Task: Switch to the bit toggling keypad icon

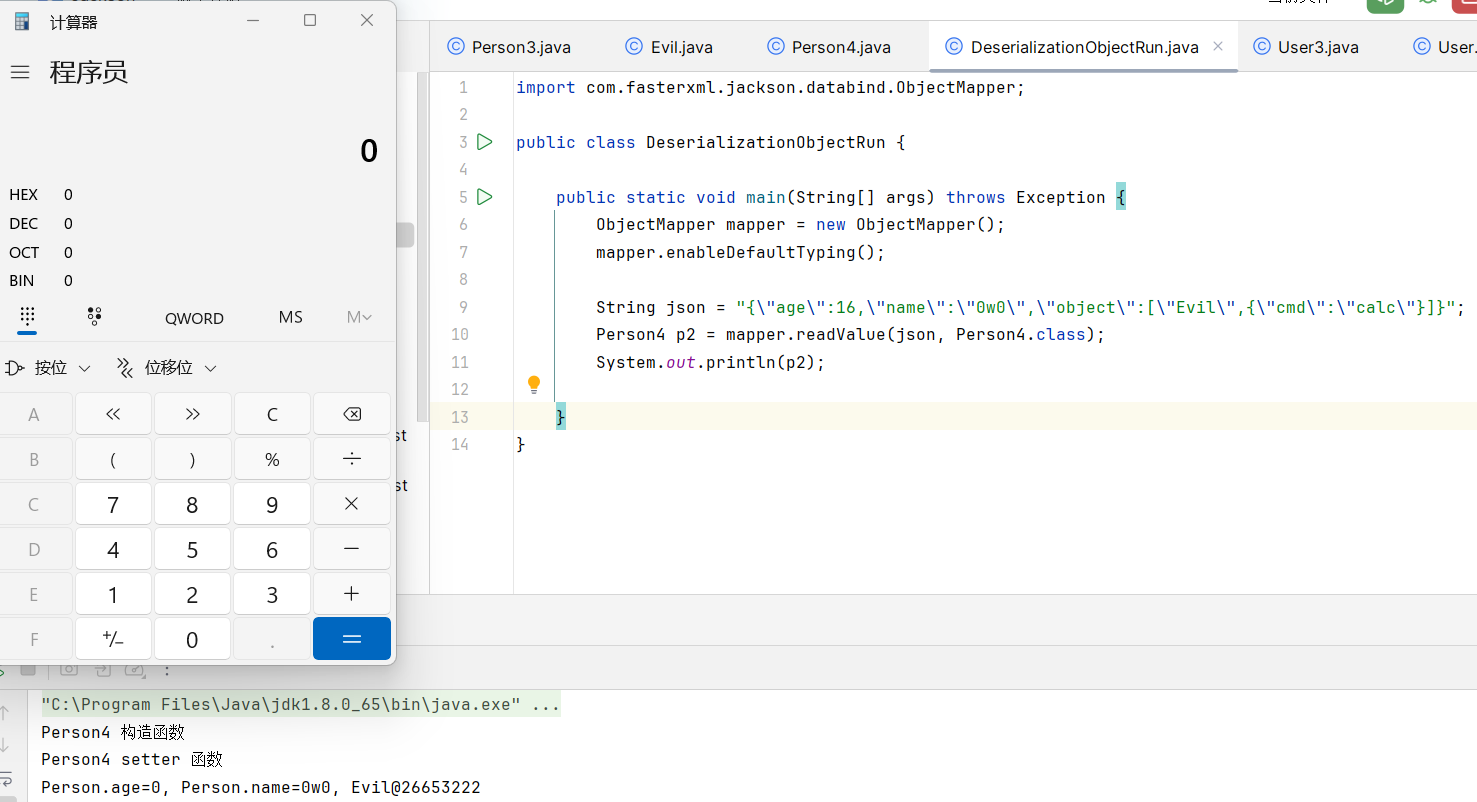Action: point(95,316)
